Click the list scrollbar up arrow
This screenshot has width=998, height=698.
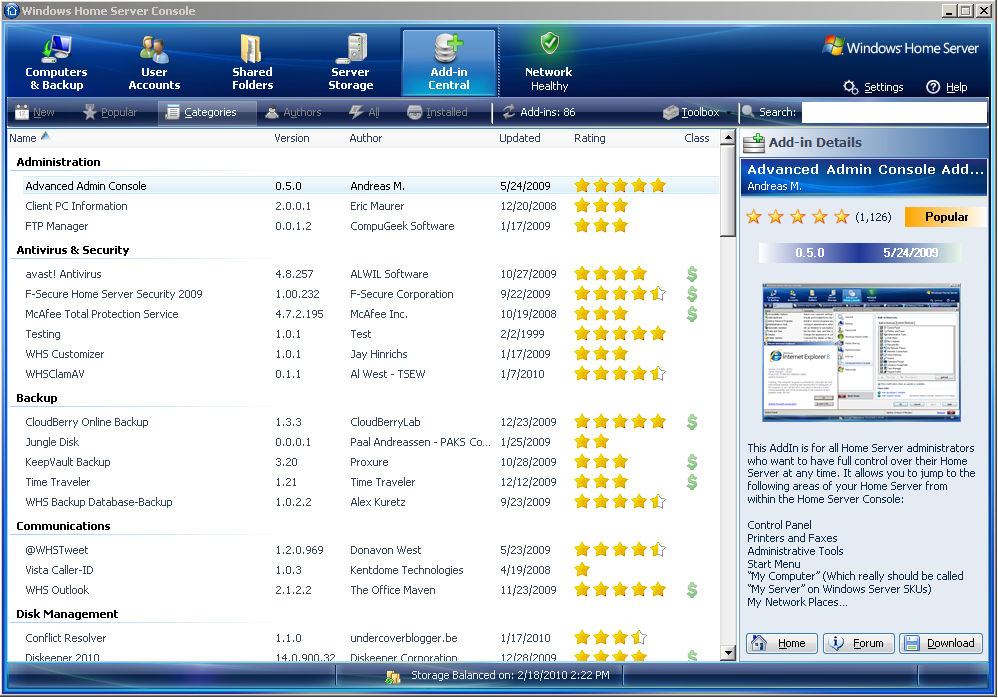728,137
